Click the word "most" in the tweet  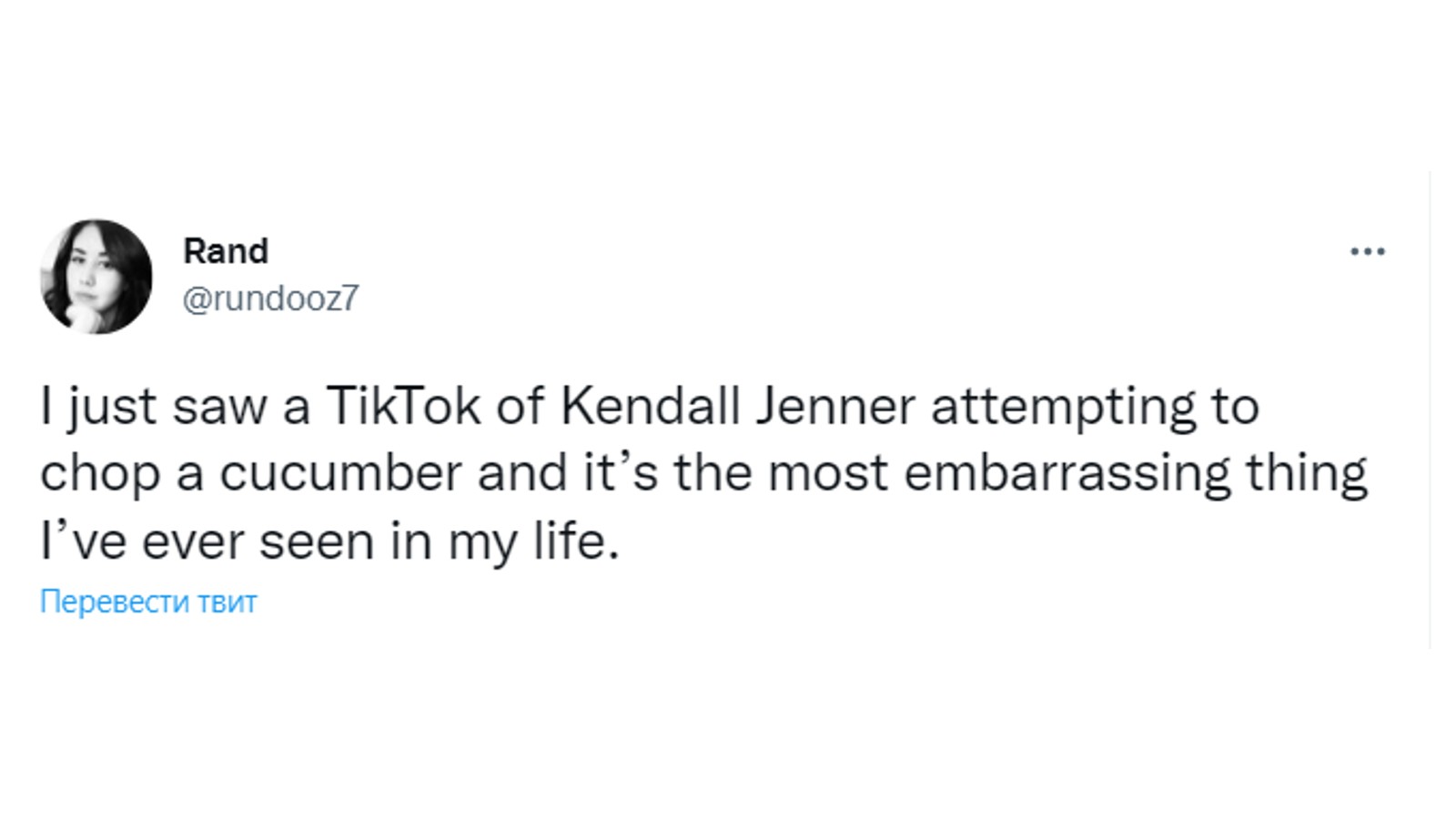827,473
